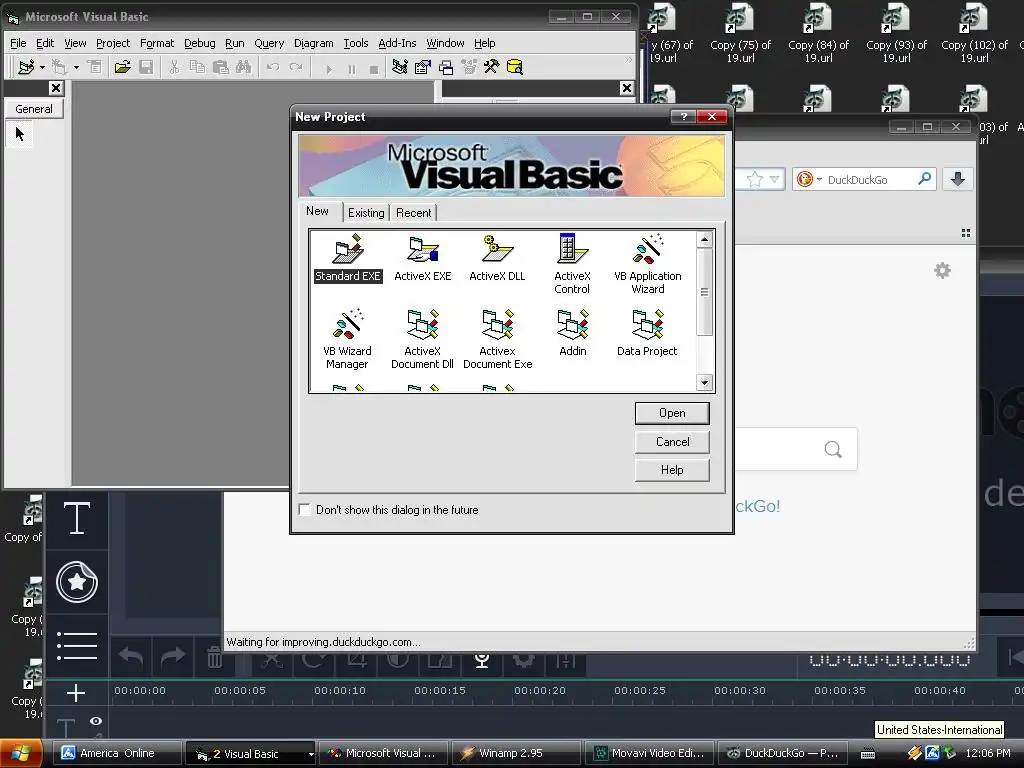This screenshot has height=768, width=1024.
Task: Click the Help button in New Project dialog
Action: coord(672,470)
